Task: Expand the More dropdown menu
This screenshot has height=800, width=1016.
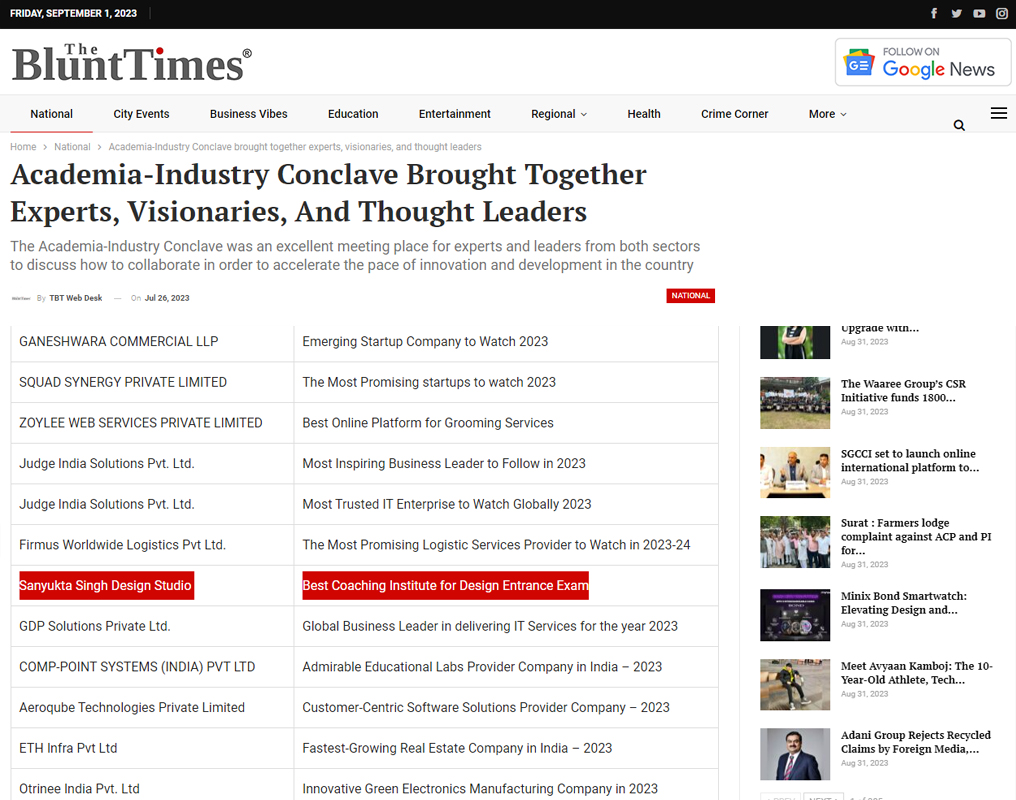Action: click(827, 114)
